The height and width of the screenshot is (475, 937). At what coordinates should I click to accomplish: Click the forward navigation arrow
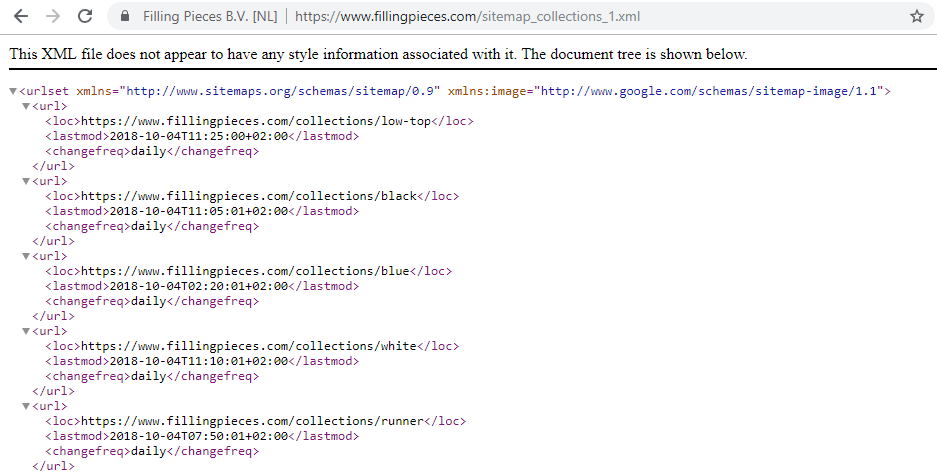(53, 17)
